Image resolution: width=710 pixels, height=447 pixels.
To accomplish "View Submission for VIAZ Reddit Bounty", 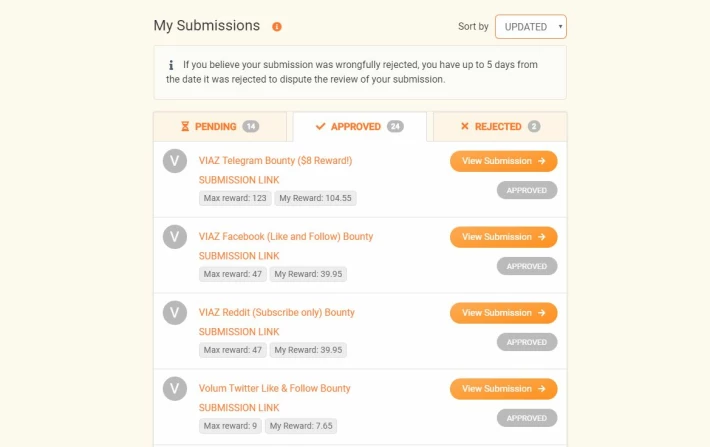I will coord(504,313).
